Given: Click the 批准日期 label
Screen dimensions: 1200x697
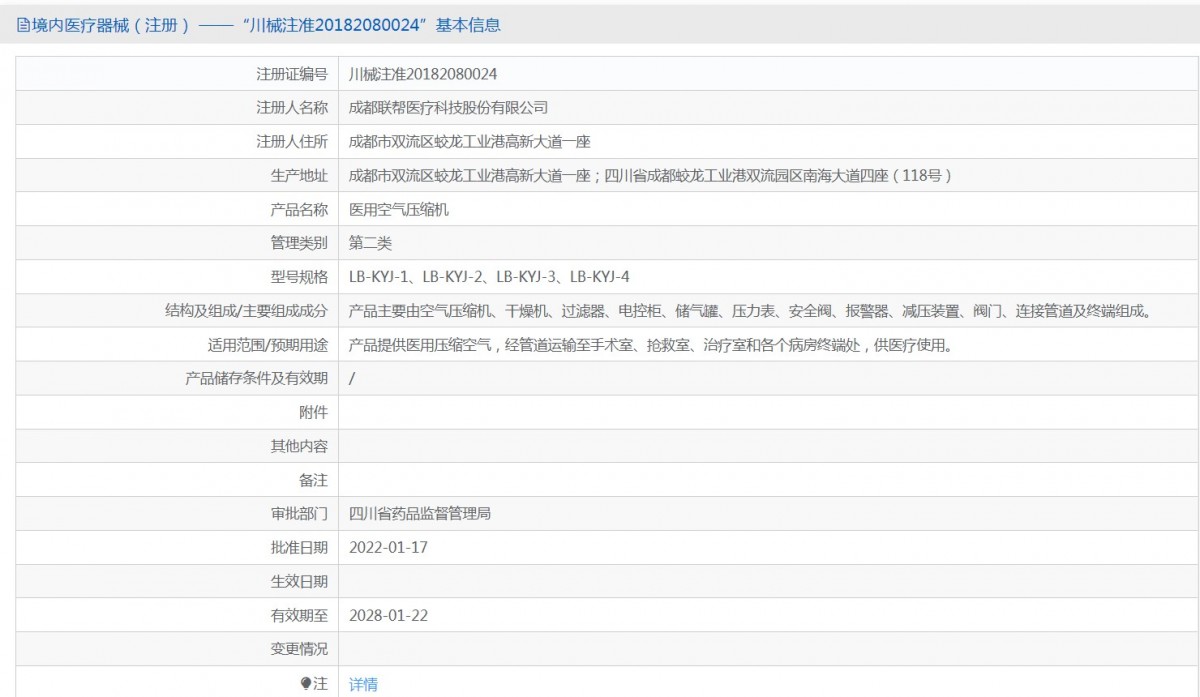Looking at the screenshot, I should point(300,547).
